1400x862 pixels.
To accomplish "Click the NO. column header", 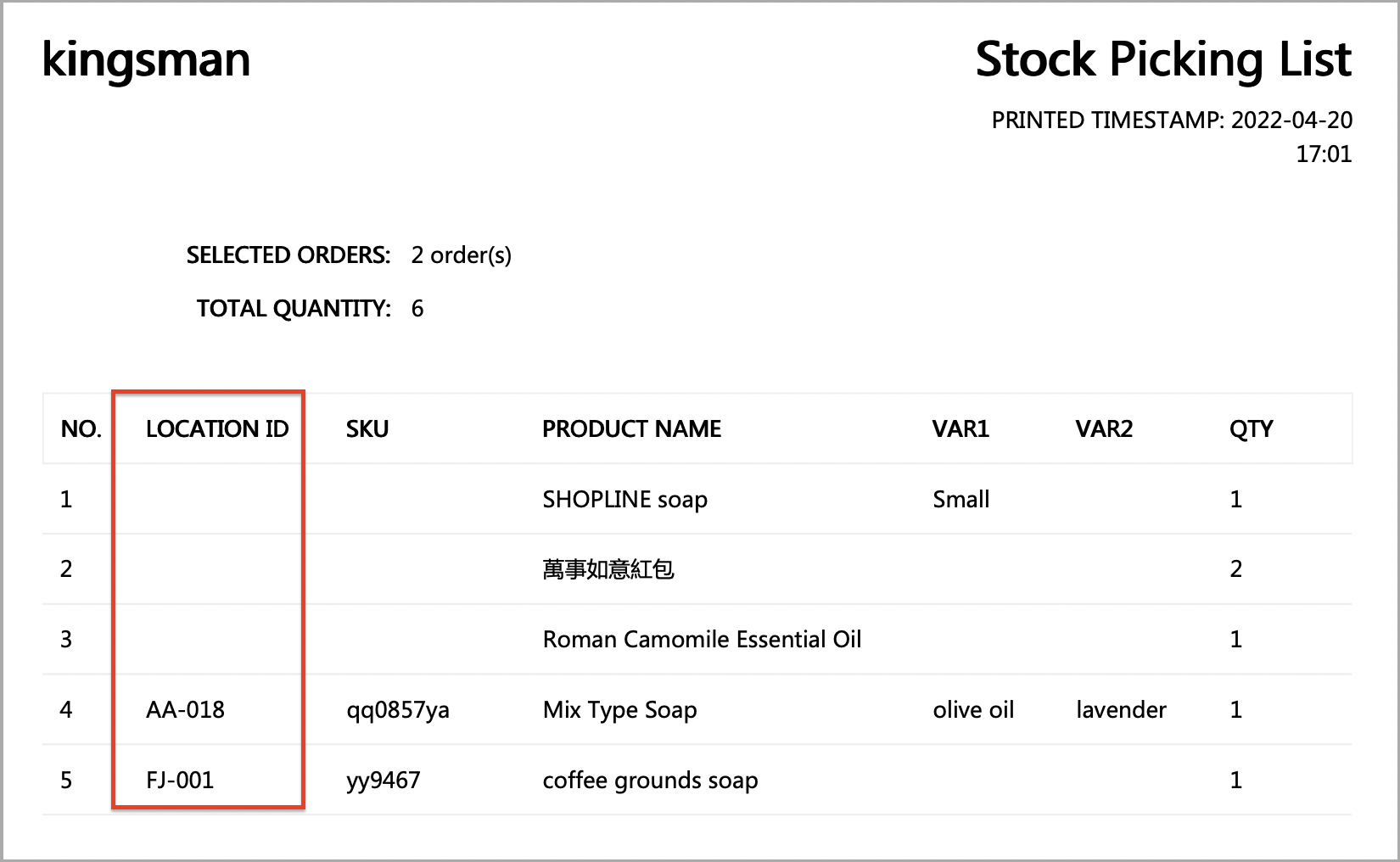I will coord(81,429).
